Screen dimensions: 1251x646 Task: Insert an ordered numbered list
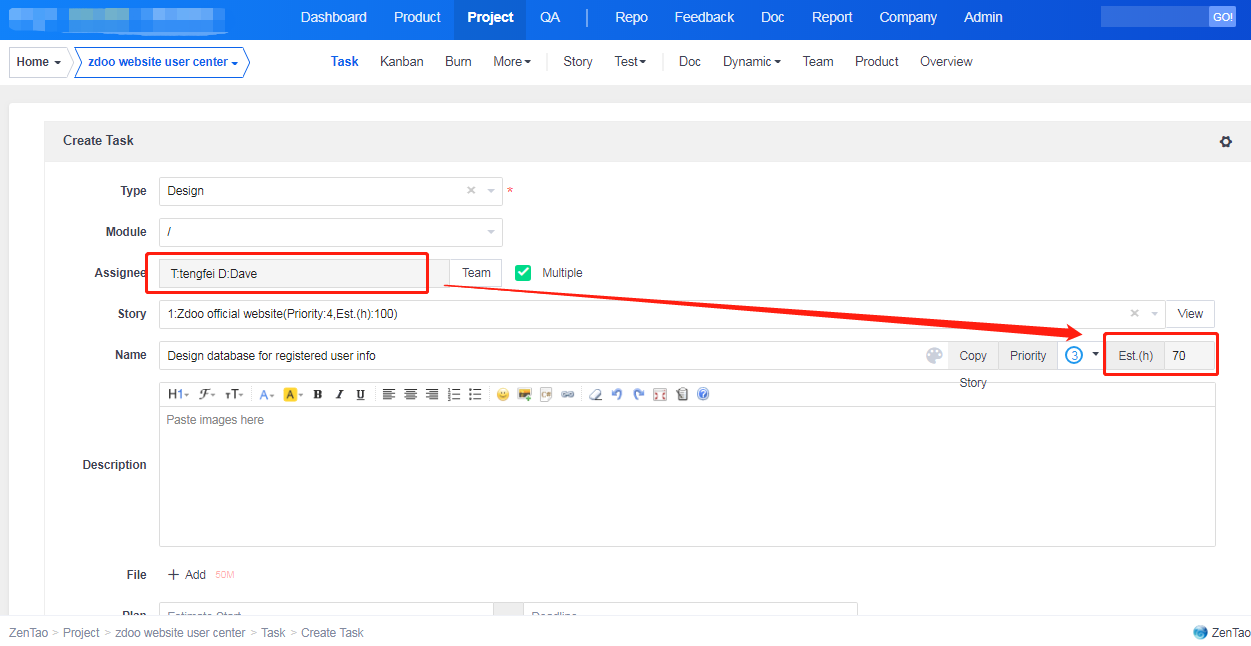tap(454, 394)
